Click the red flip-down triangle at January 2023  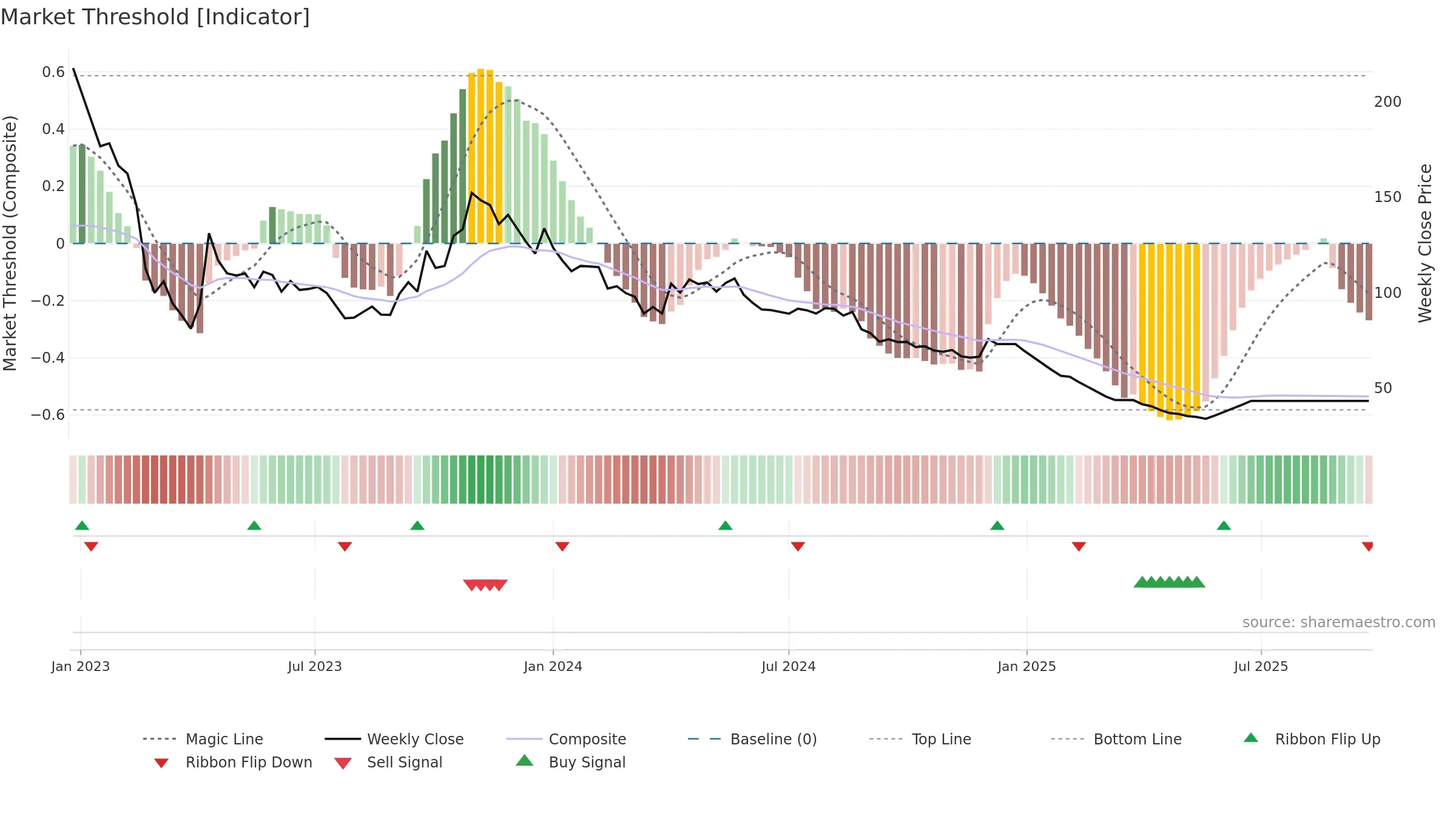pos(91,547)
